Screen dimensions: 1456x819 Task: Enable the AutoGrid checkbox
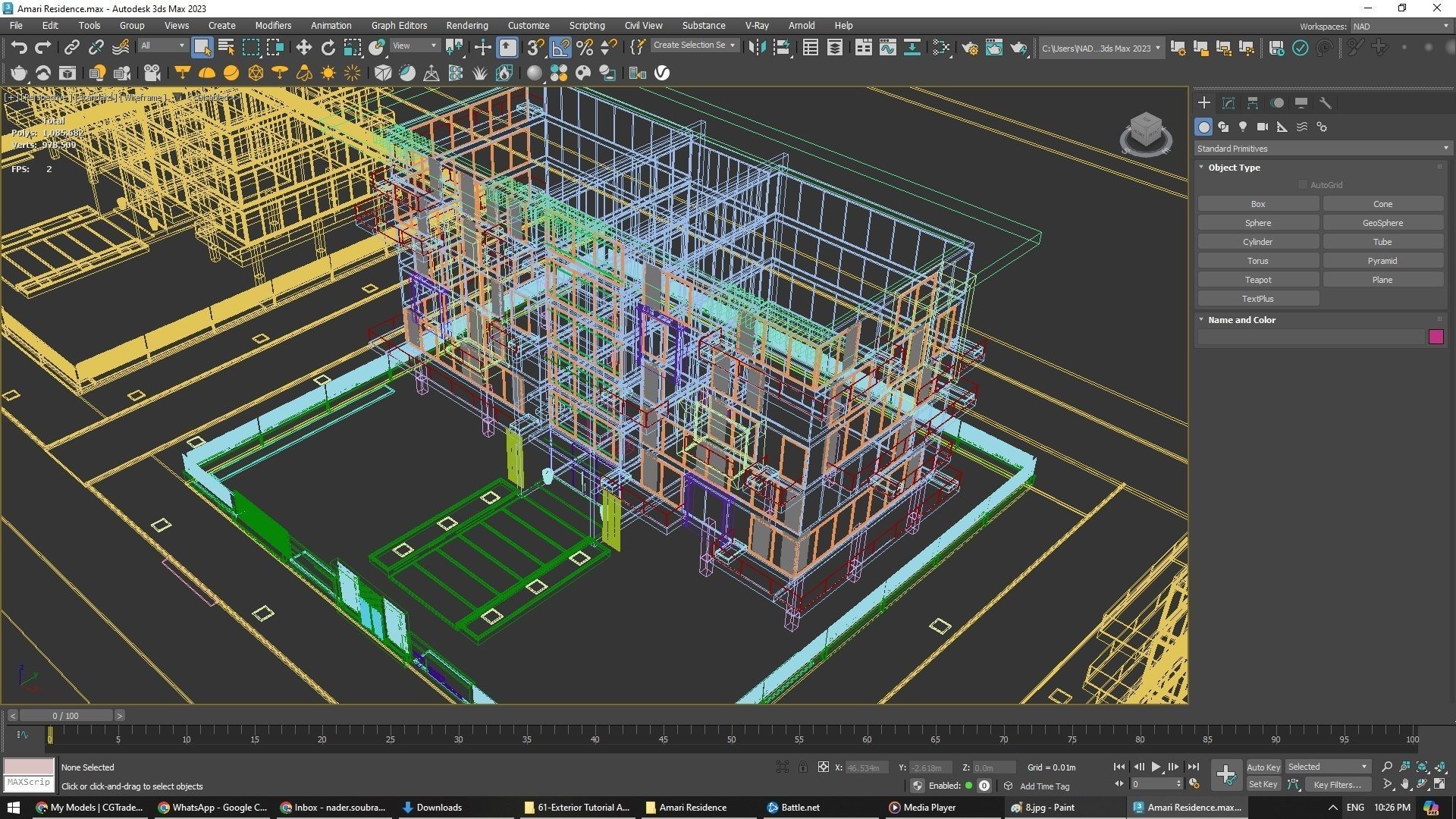[1303, 185]
